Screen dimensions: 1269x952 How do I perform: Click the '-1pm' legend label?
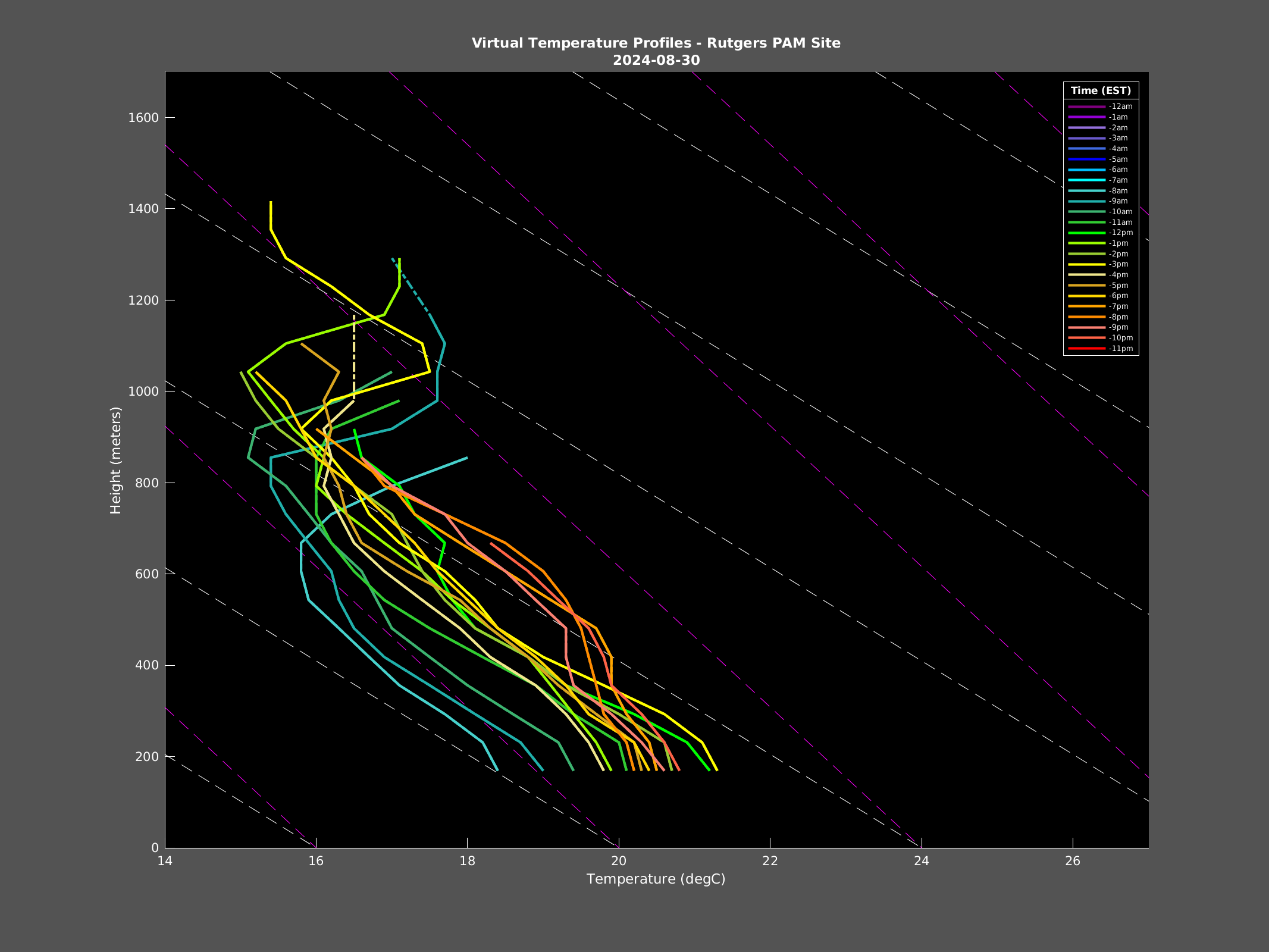click(x=1118, y=243)
